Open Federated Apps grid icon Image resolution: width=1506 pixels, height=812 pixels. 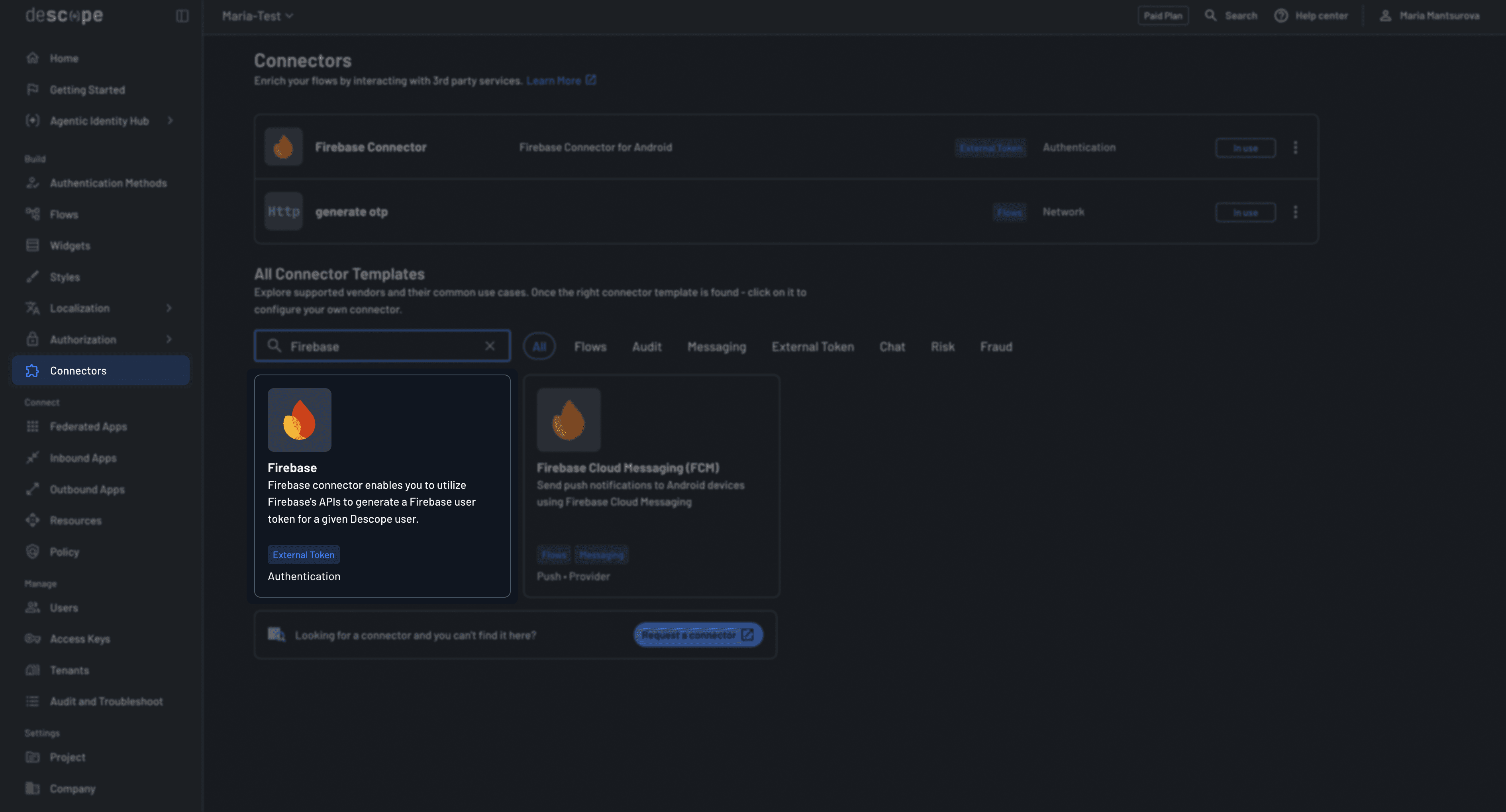(33, 426)
